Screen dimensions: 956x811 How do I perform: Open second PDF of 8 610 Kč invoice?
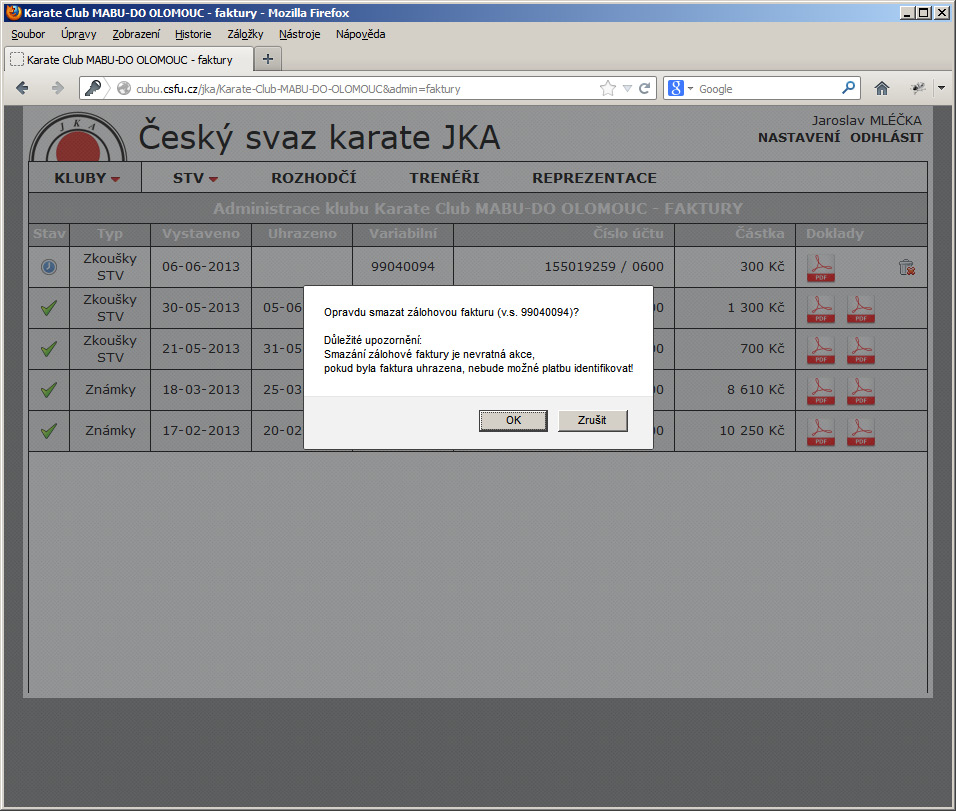860,390
